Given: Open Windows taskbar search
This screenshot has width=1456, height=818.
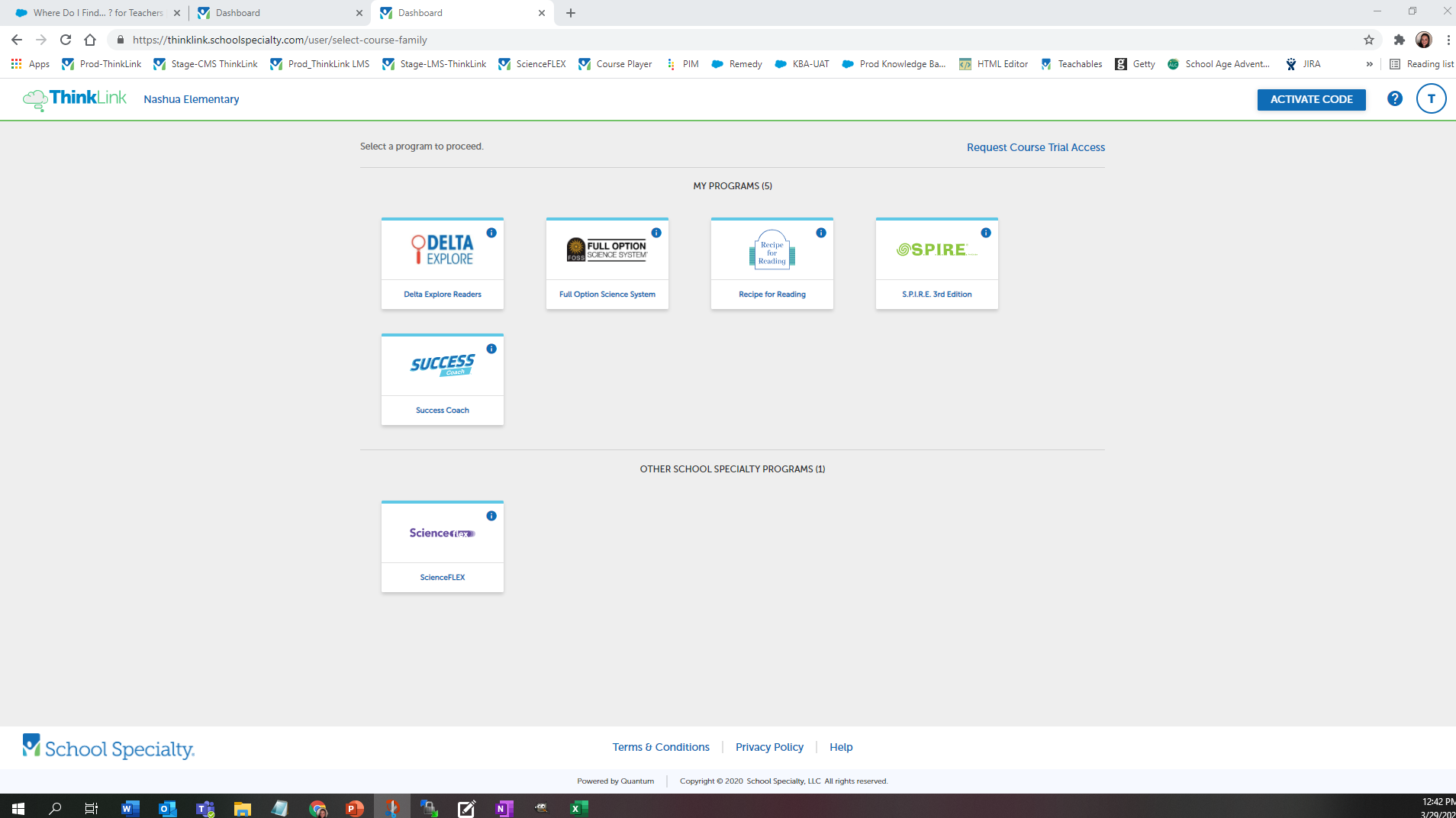Looking at the screenshot, I should pos(55,808).
